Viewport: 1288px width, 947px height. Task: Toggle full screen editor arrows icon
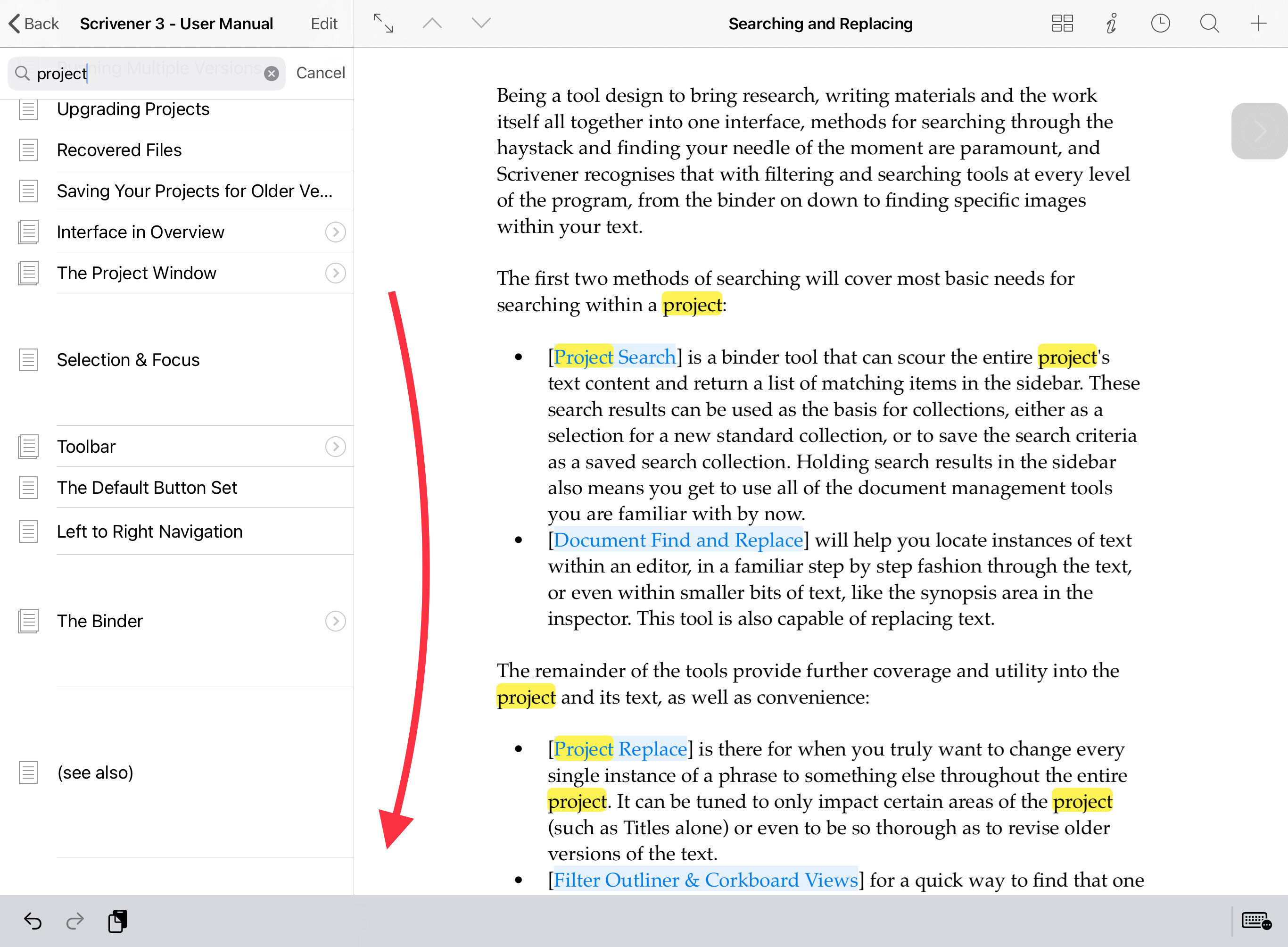[383, 24]
